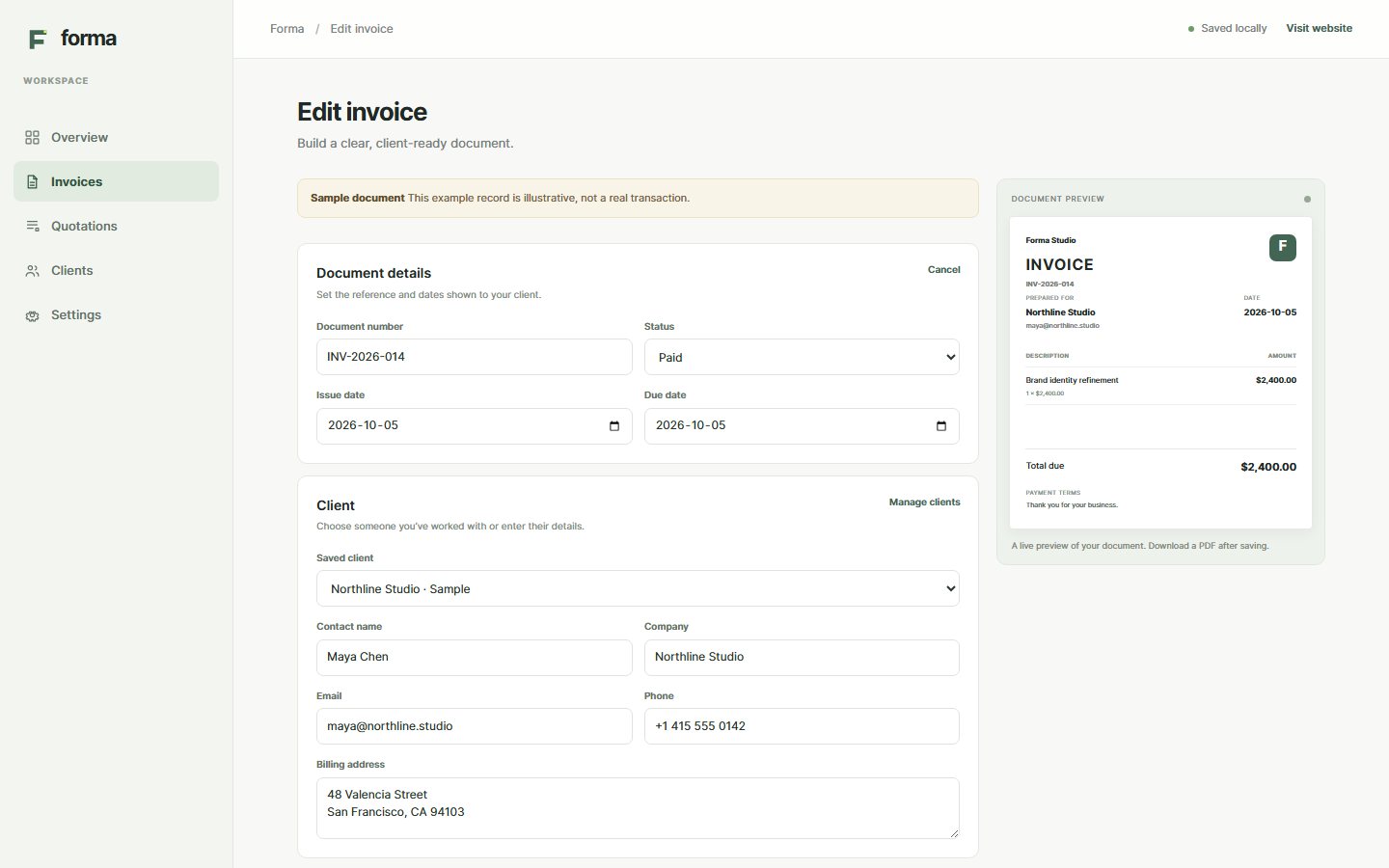Screen dimensions: 1389x868
Task: Click the billing address resize handle
Action: (954, 832)
